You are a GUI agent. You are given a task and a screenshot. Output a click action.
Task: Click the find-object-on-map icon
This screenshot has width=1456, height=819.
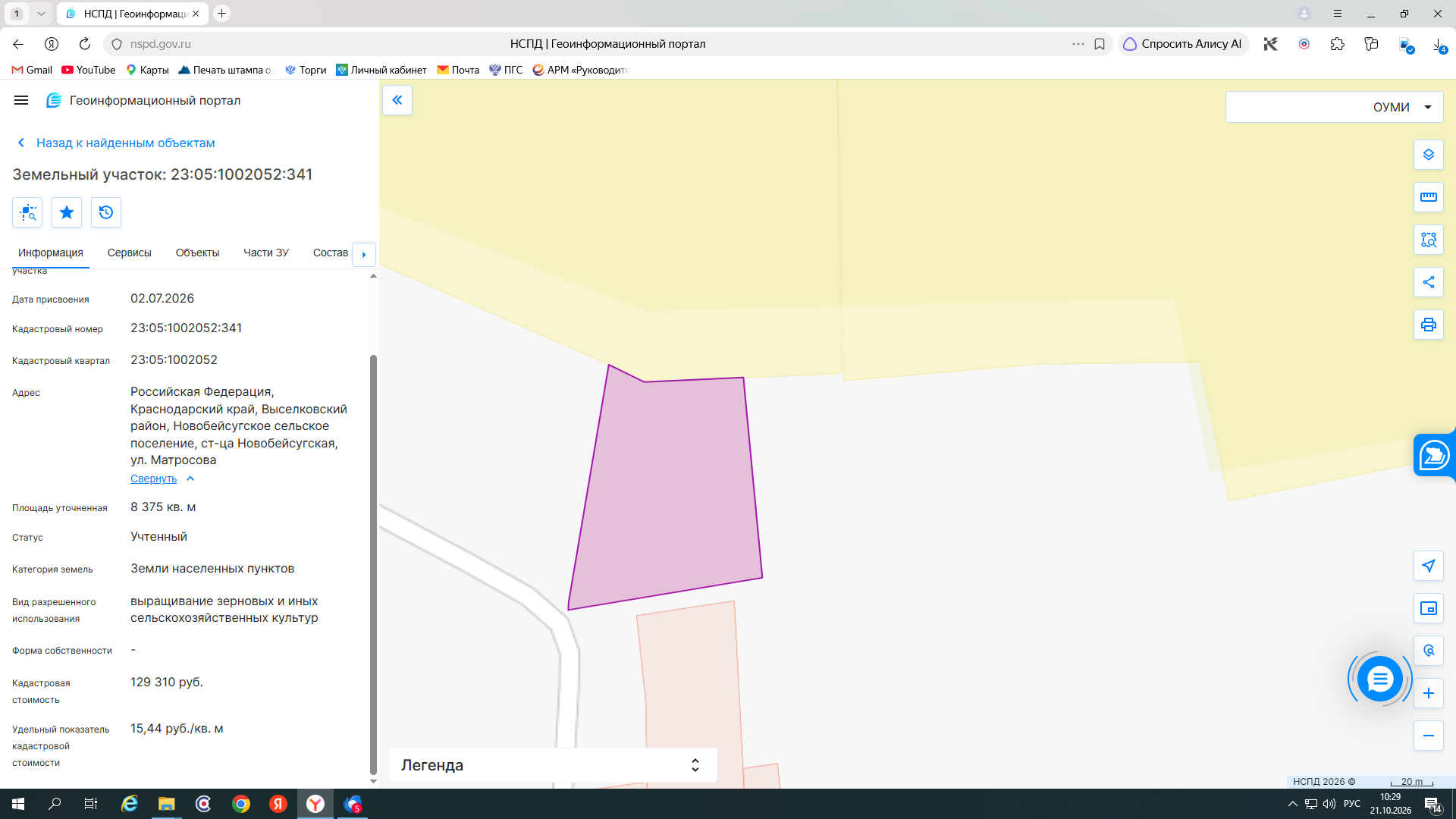point(28,212)
